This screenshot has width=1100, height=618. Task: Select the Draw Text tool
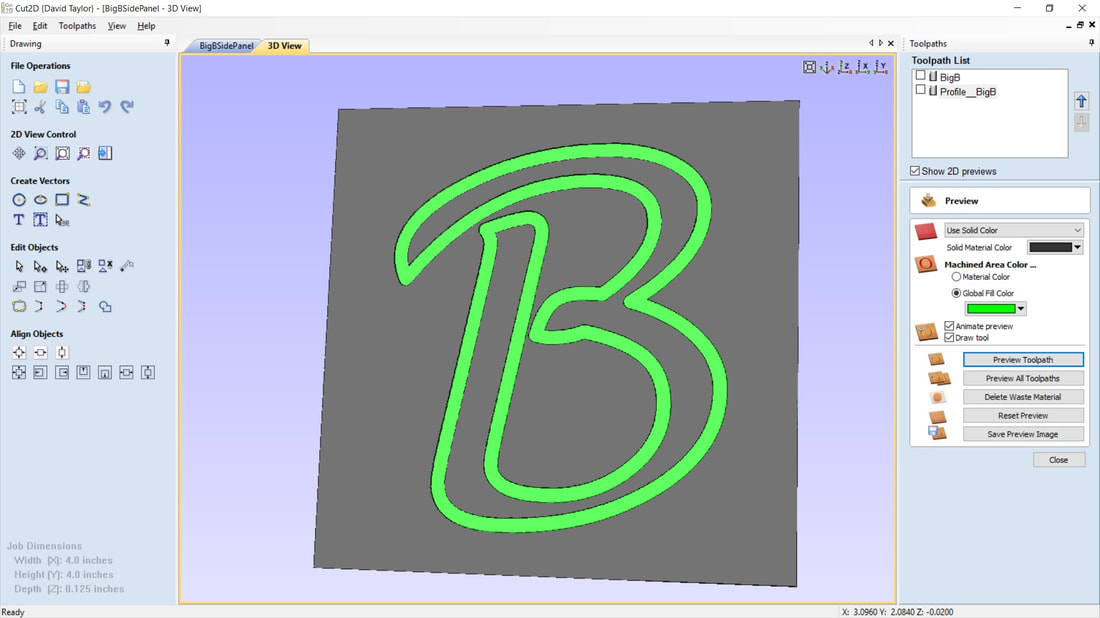tap(19, 220)
